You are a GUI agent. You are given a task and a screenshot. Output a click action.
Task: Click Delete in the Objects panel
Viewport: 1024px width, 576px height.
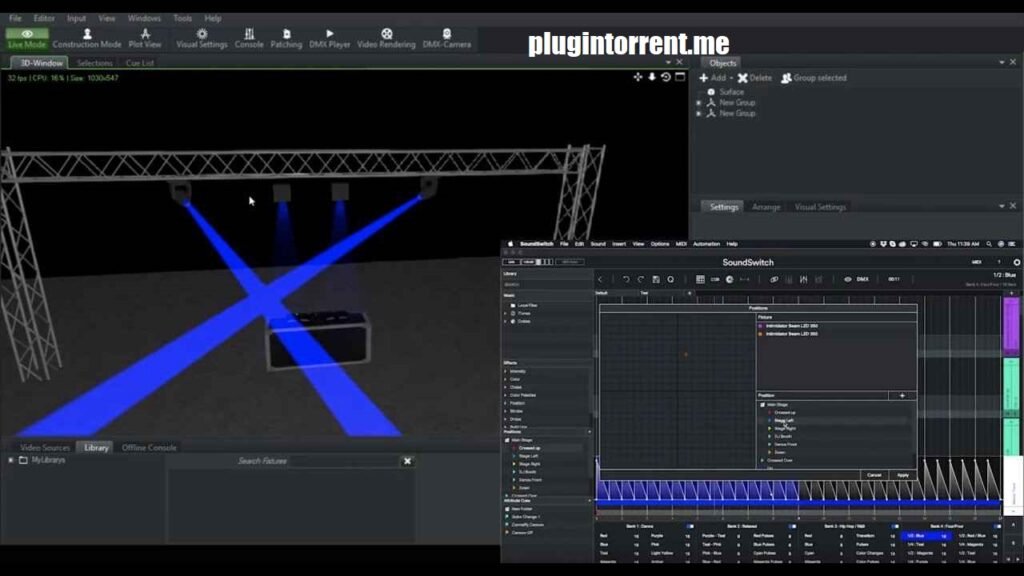tap(755, 78)
